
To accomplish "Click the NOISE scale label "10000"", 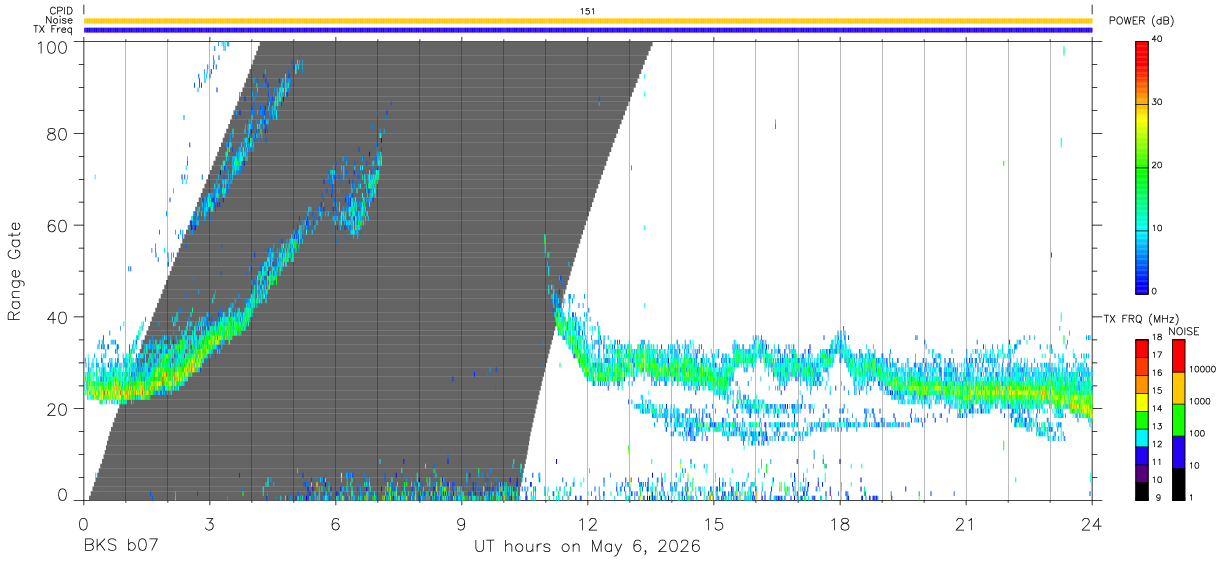I will click(1202, 369).
